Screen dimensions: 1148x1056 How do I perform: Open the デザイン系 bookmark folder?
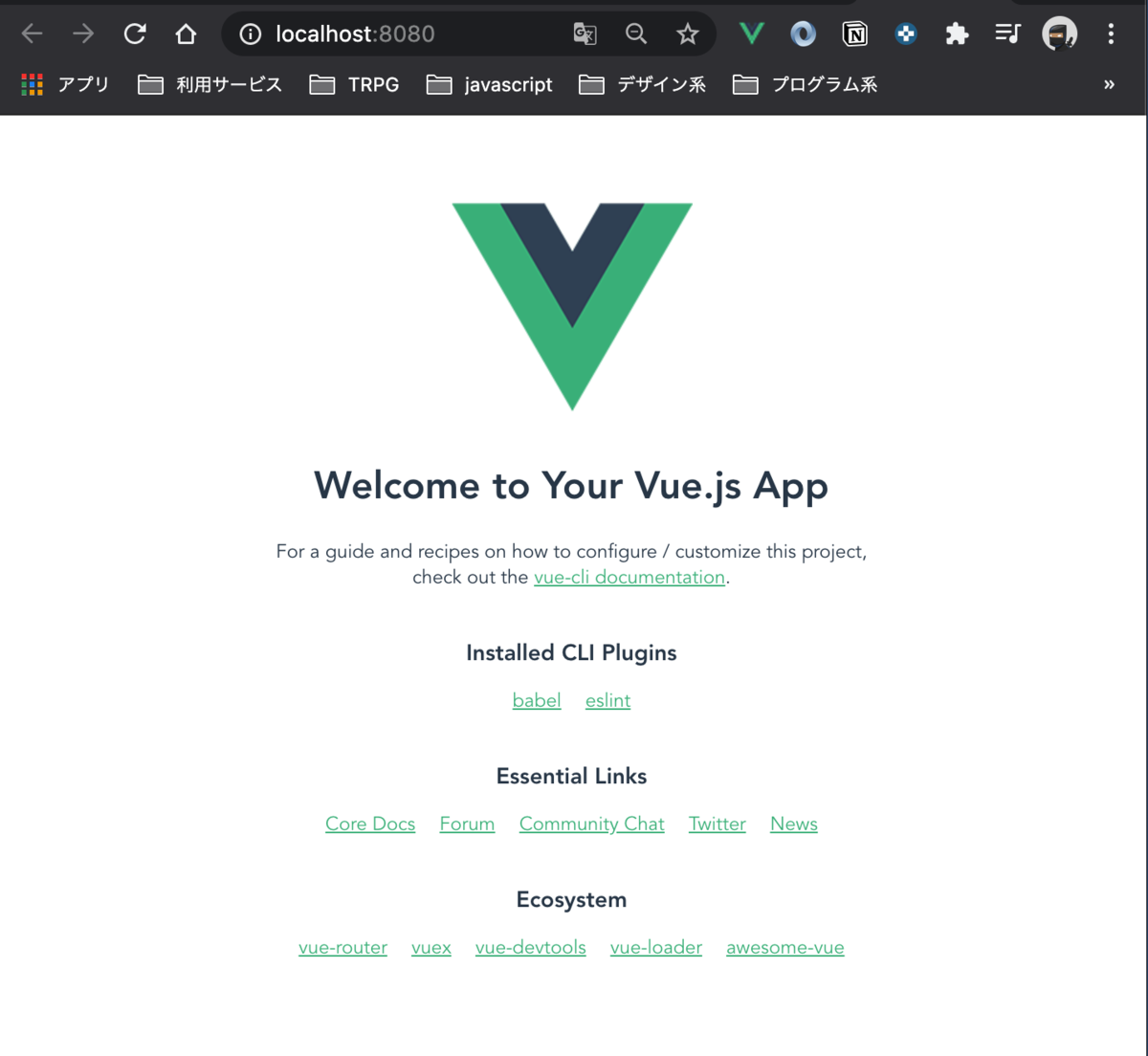(x=642, y=85)
